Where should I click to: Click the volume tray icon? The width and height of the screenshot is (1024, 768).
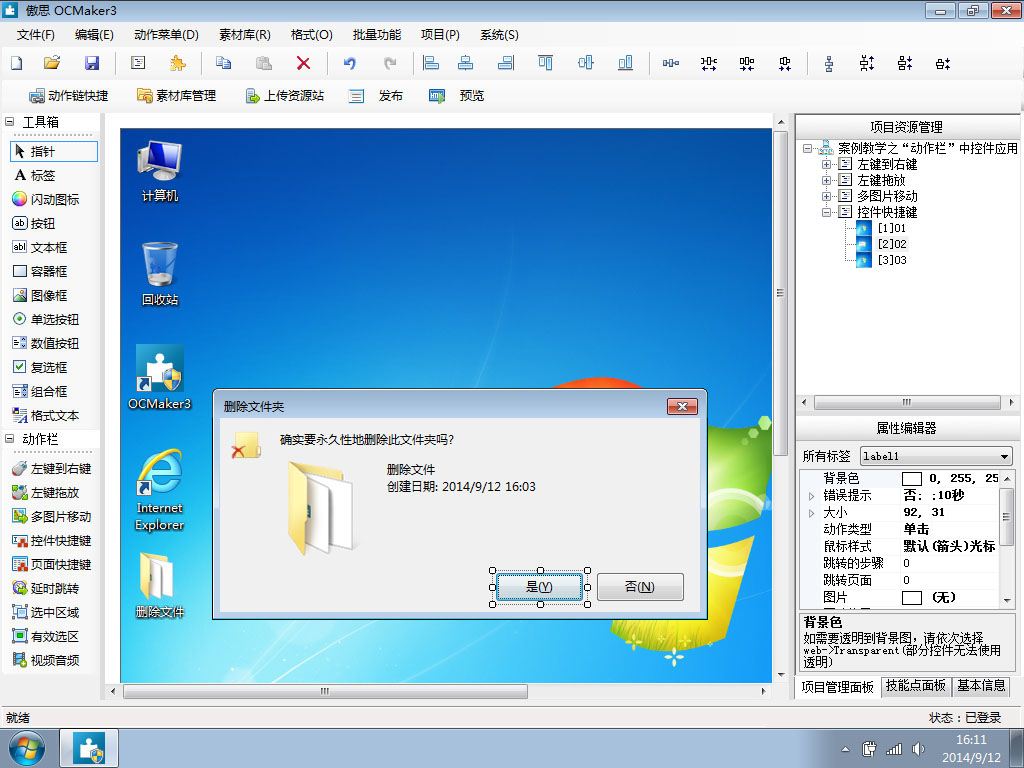919,749
